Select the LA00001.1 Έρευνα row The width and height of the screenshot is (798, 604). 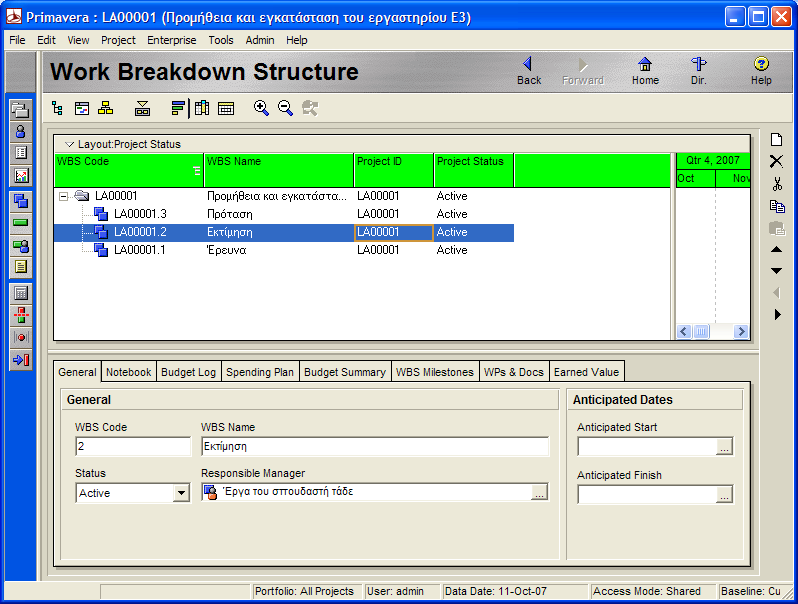click(284, 250)
